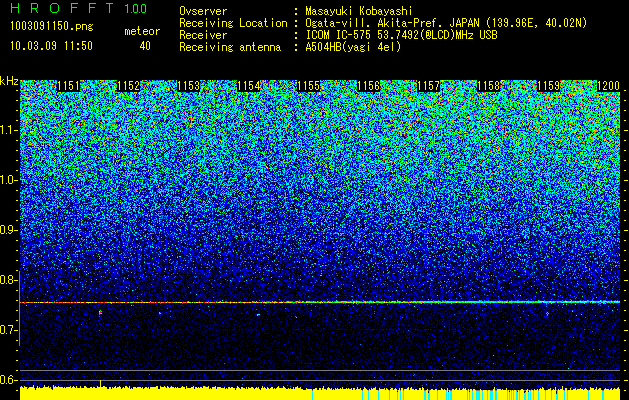Click the 0.8 kHz axis label
629x400 pixels.
click(x=9, y=280)
